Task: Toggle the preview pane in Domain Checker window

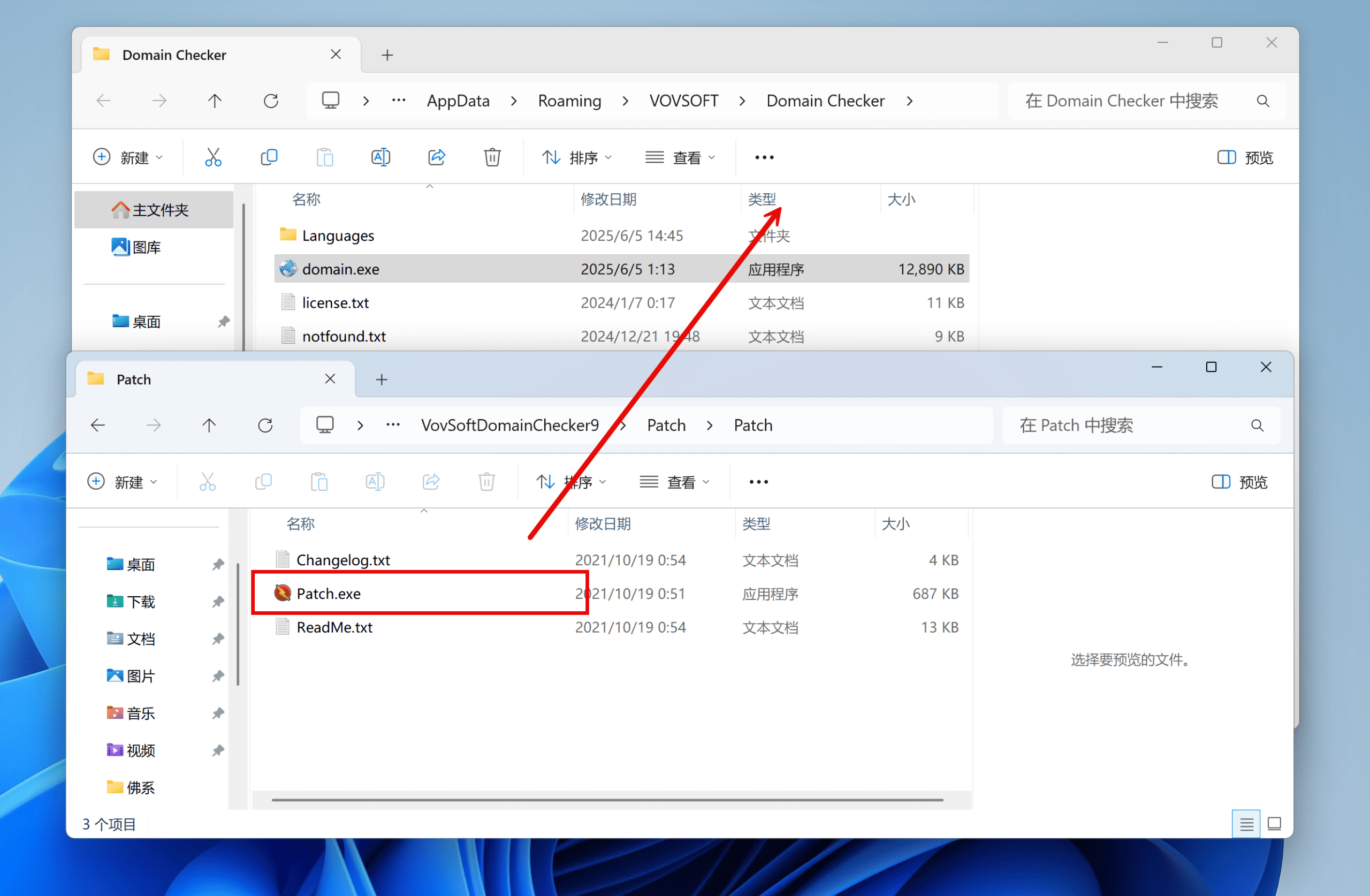Action: (1245, 157)
